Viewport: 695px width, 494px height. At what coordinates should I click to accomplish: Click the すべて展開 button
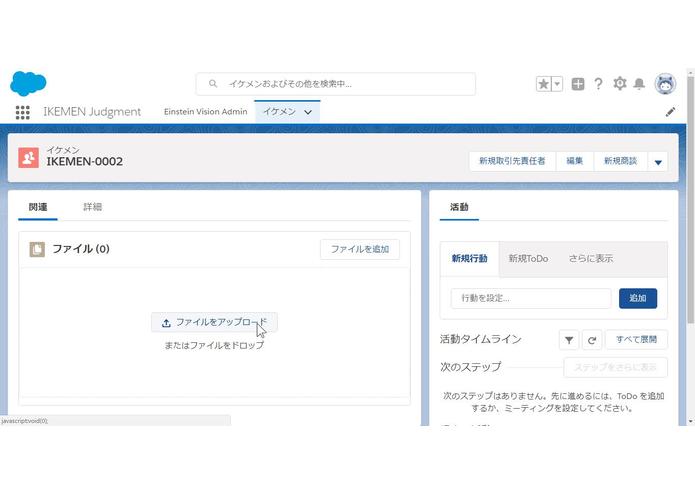pos(636,340)
